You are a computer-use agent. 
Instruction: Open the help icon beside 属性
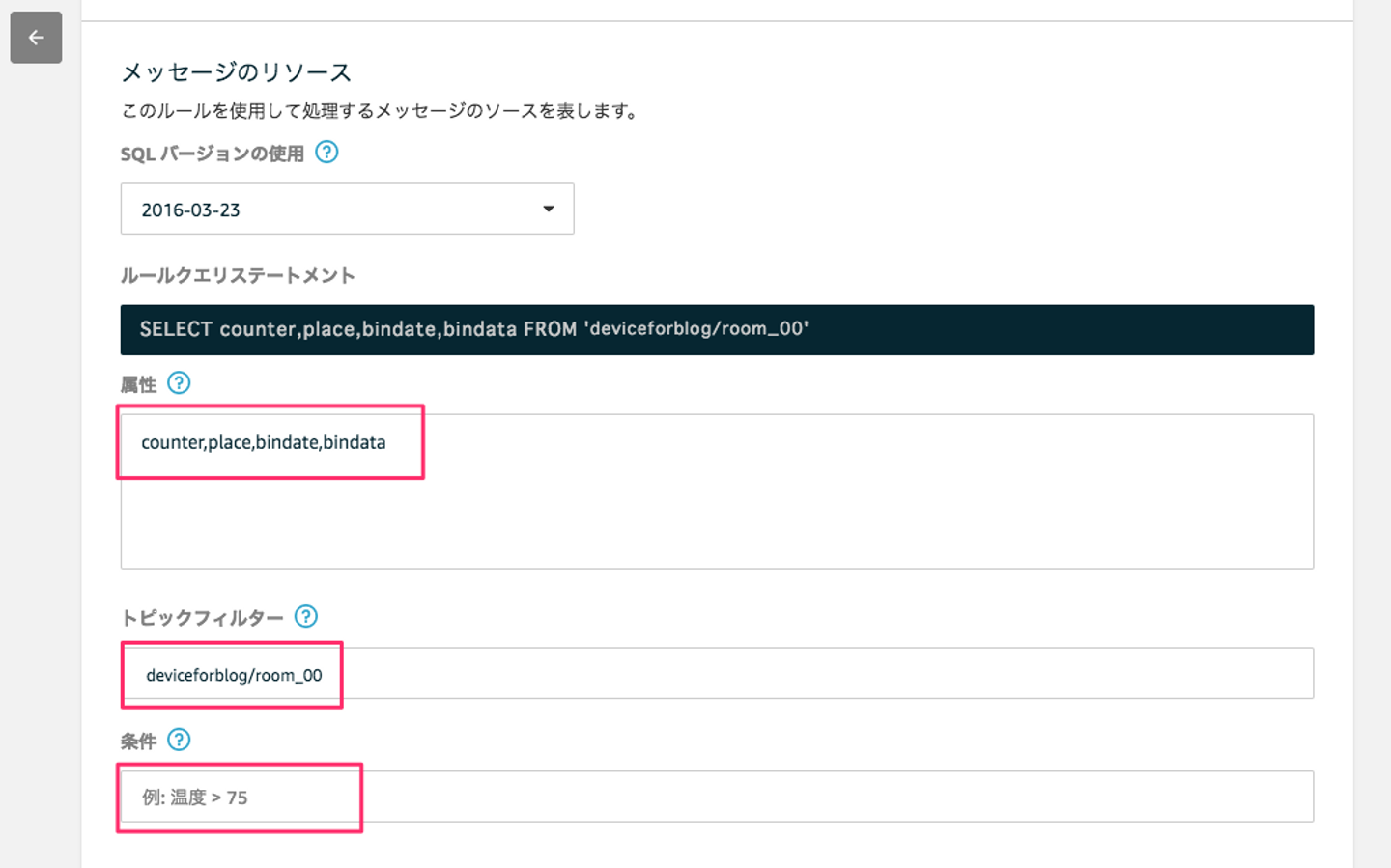tap(179, 383)
